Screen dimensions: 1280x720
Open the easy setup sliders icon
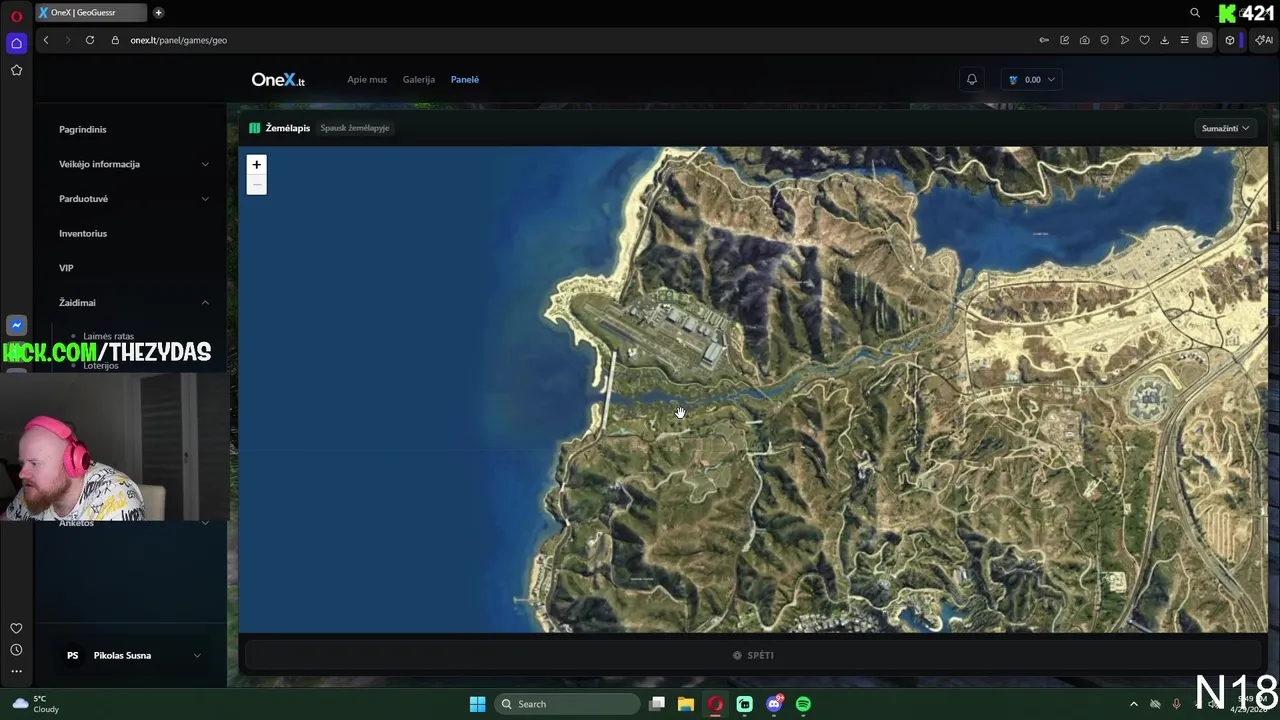1184,40
